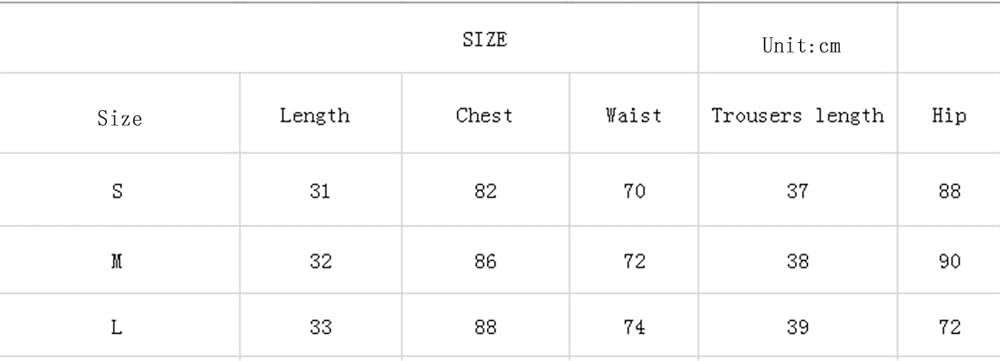Select the Hip column header
Screen dimensions: 1000x361
coord(949,115)
